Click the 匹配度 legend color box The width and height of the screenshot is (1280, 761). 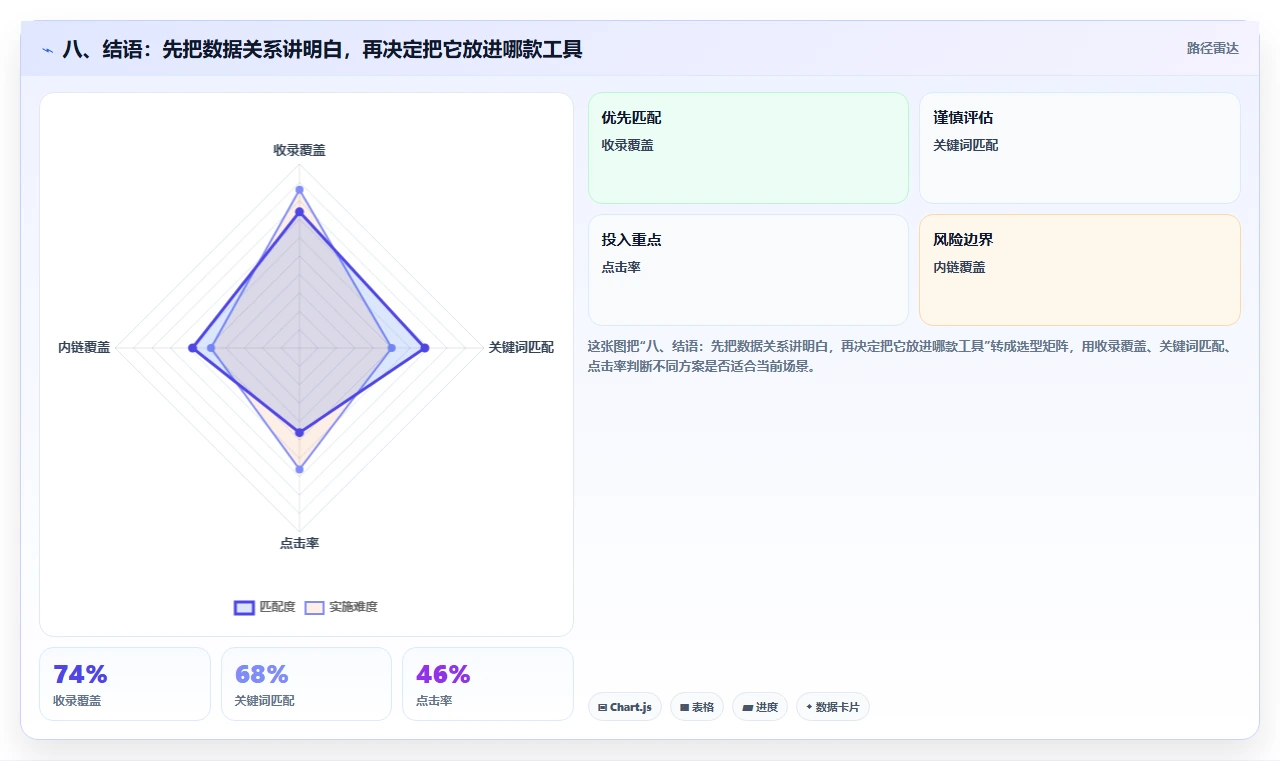244,607
